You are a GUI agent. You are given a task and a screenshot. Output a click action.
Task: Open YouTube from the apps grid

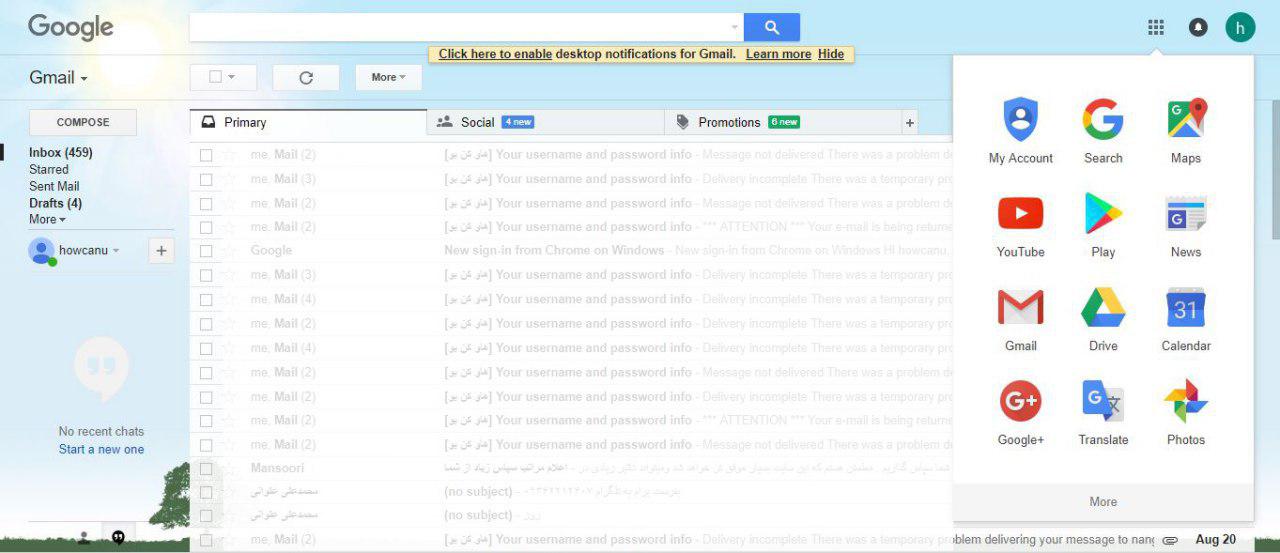[x=1020, y=225]
